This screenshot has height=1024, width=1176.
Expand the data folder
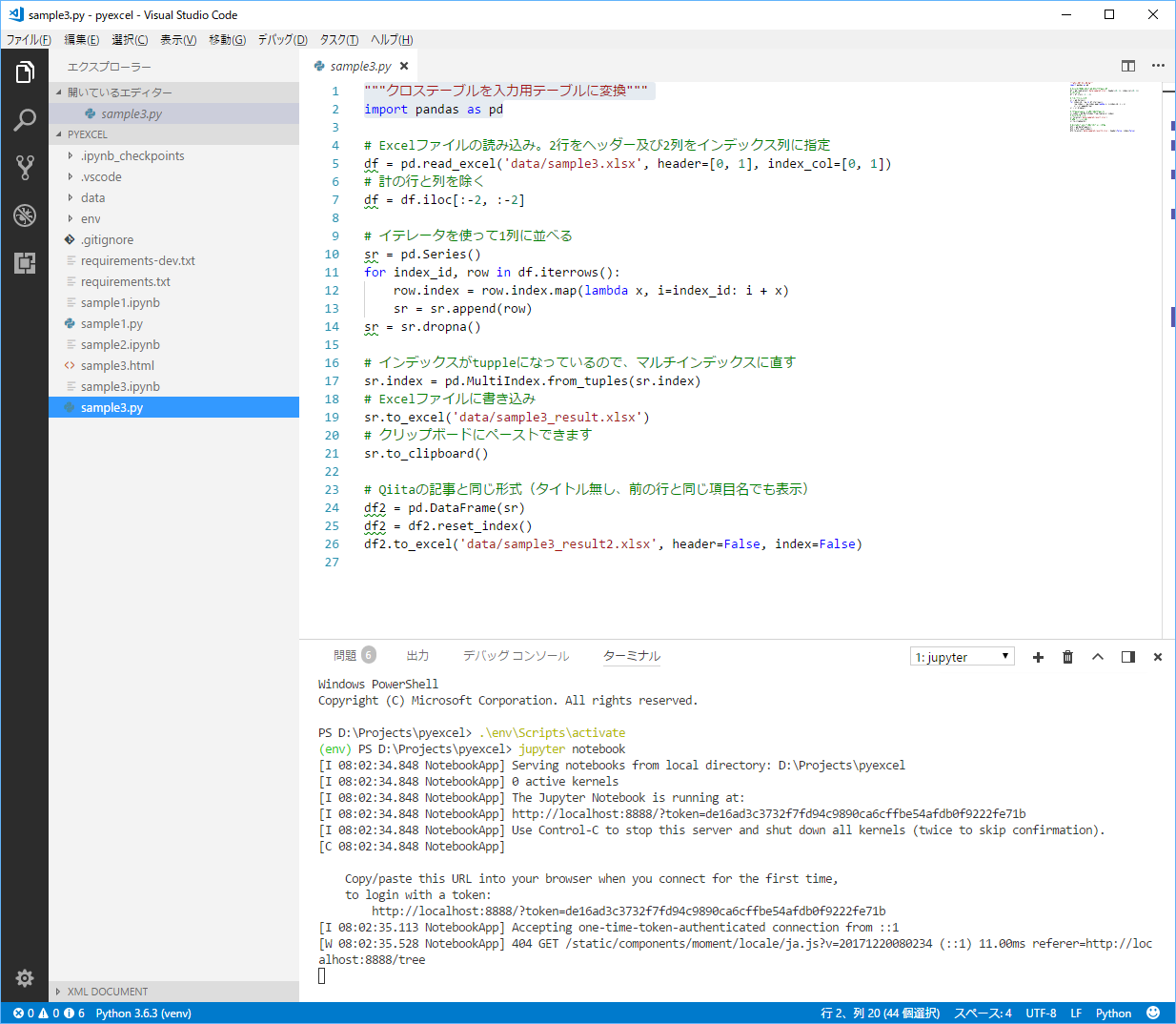point(93,198)
